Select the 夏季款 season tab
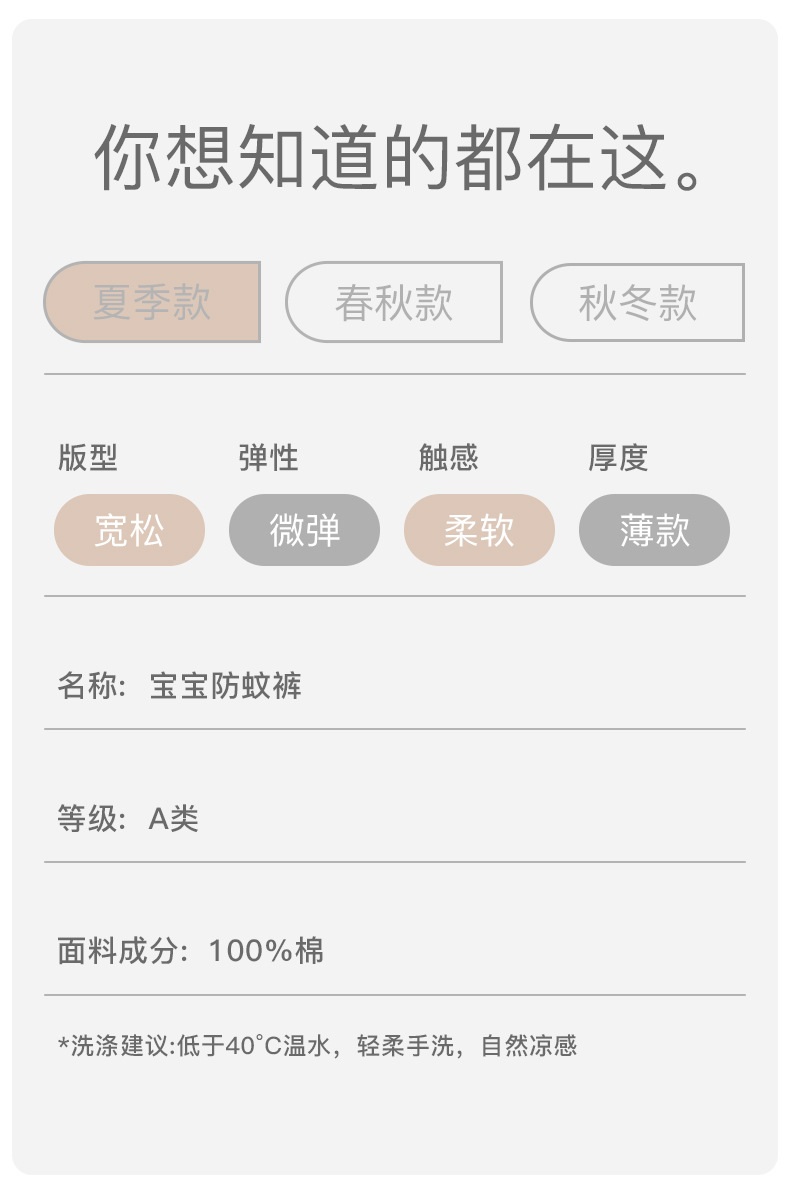This screenshot has height=1192, width=790. [152, 302]
